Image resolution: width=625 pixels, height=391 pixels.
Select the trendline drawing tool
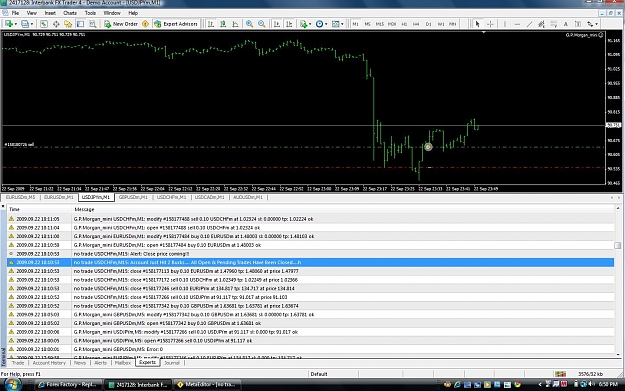click(x=529, y=24)
